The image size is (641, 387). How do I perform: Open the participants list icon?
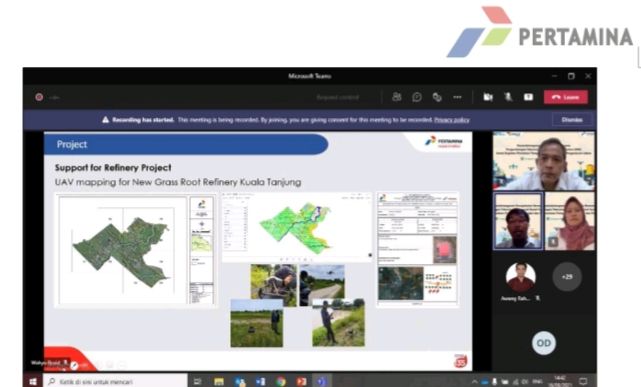(x=397, y=97)
